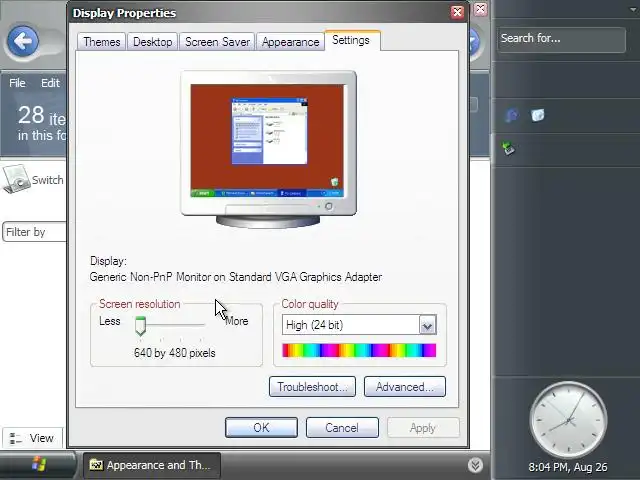This screenshot has height=480, width=640.
Task: Select the Screen Saver tab
Action: click(x=217, y=42)
